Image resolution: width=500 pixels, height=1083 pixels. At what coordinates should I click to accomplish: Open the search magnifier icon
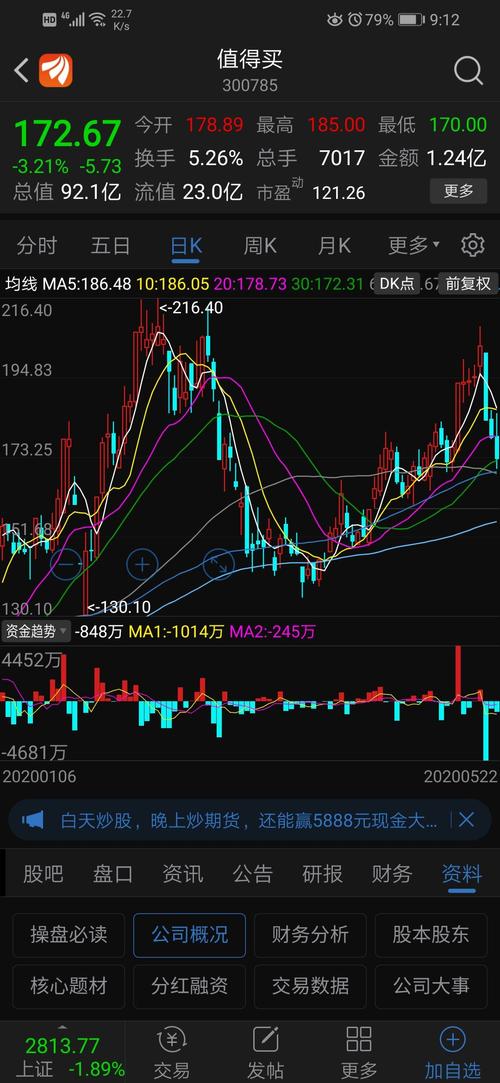point(468,70)
